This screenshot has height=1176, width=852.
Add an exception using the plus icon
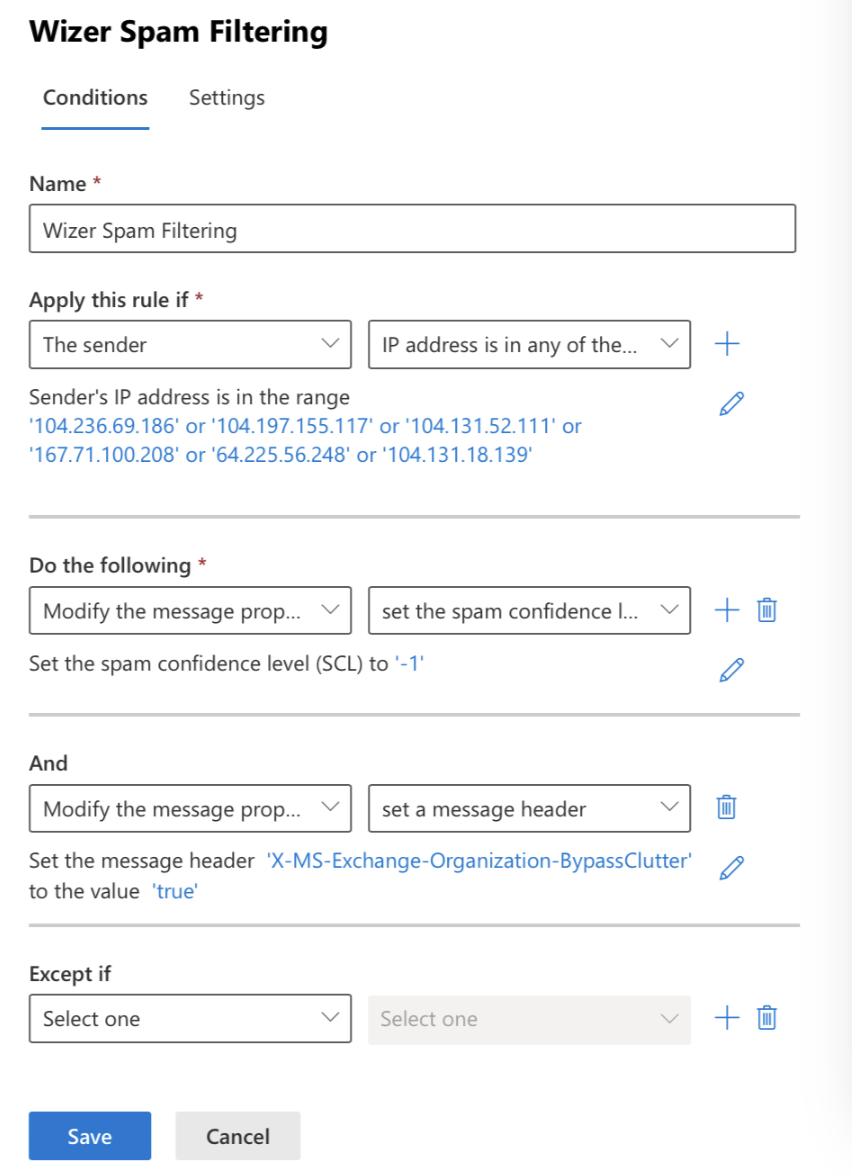click(x=727, y=1018)
